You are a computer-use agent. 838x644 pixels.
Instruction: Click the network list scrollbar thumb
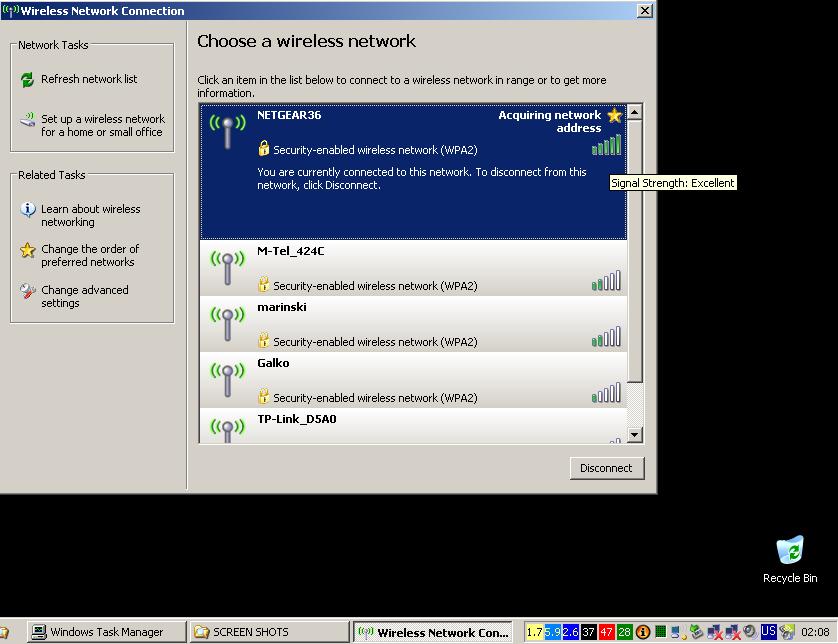(634, 251)
